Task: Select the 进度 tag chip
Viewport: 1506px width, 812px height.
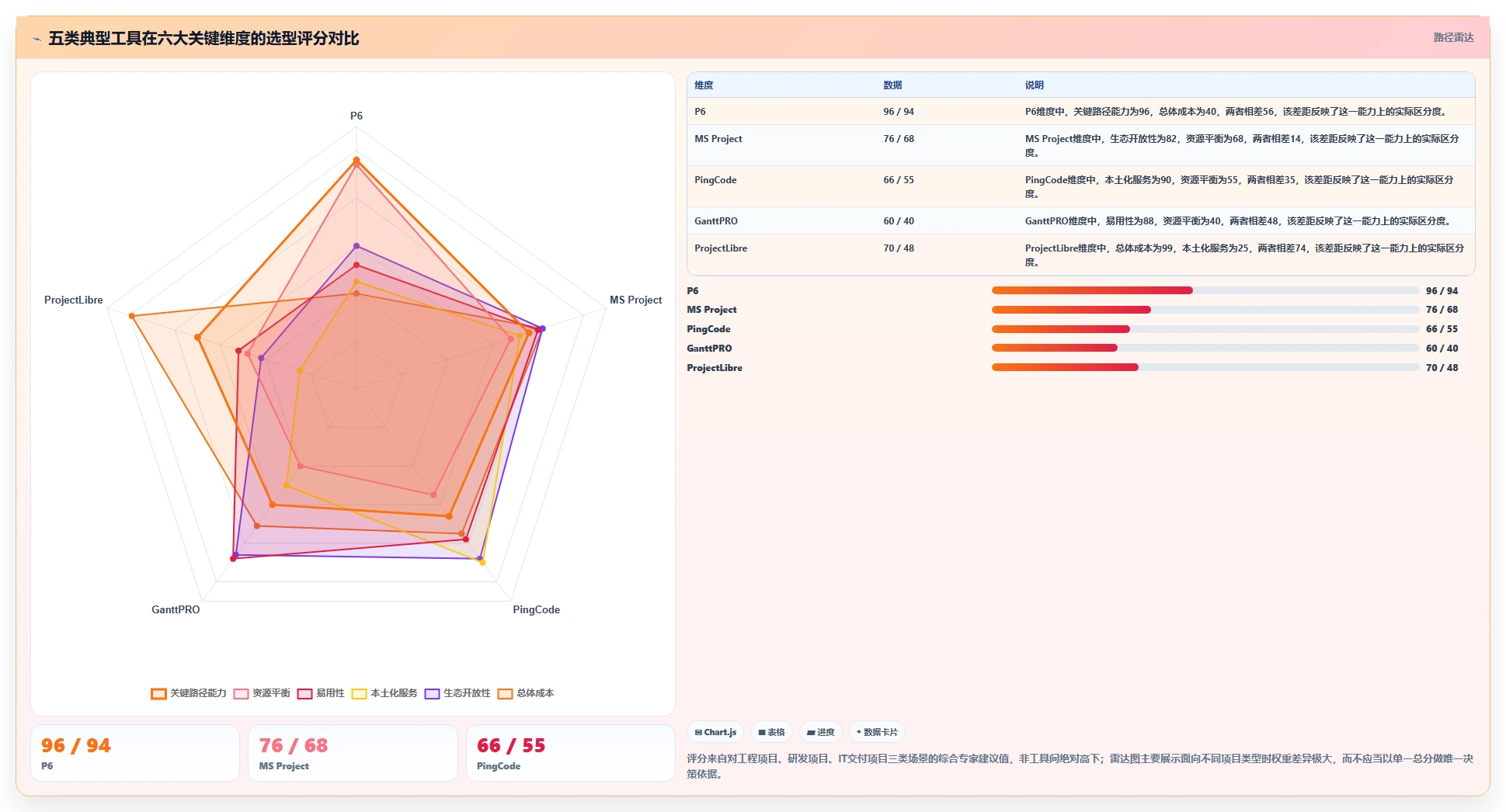Action: point(821,732)
